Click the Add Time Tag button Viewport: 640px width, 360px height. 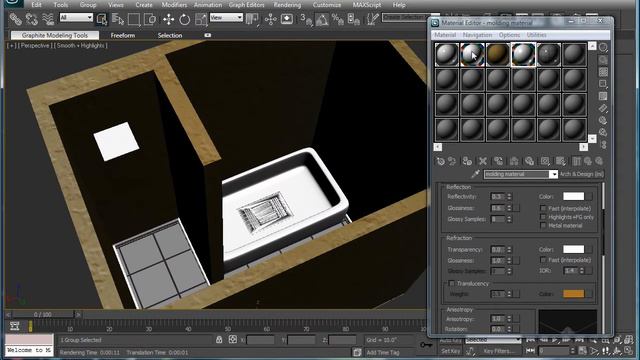pyautogui.click(x=382, y=352)
